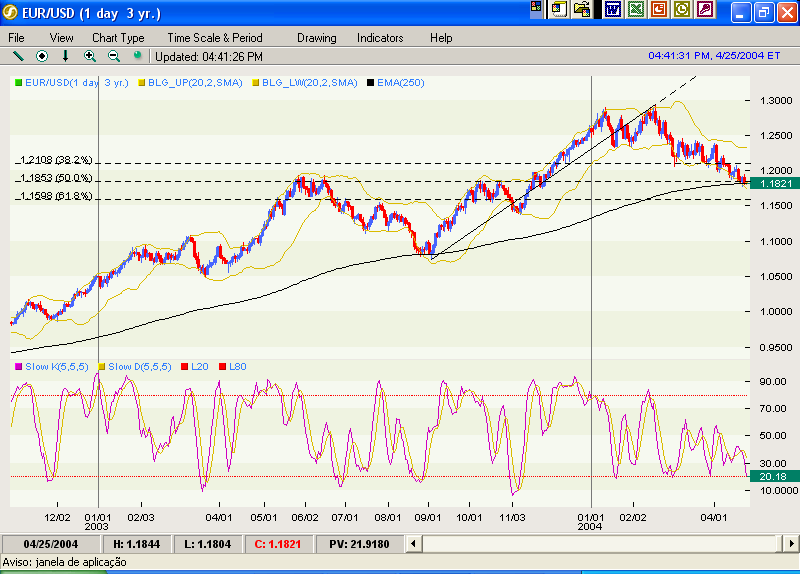The image size is (800, 574).
Task: Click the Slow K(5,5,5) legend label
Action: pyautogui.click(x=57, y=366)
